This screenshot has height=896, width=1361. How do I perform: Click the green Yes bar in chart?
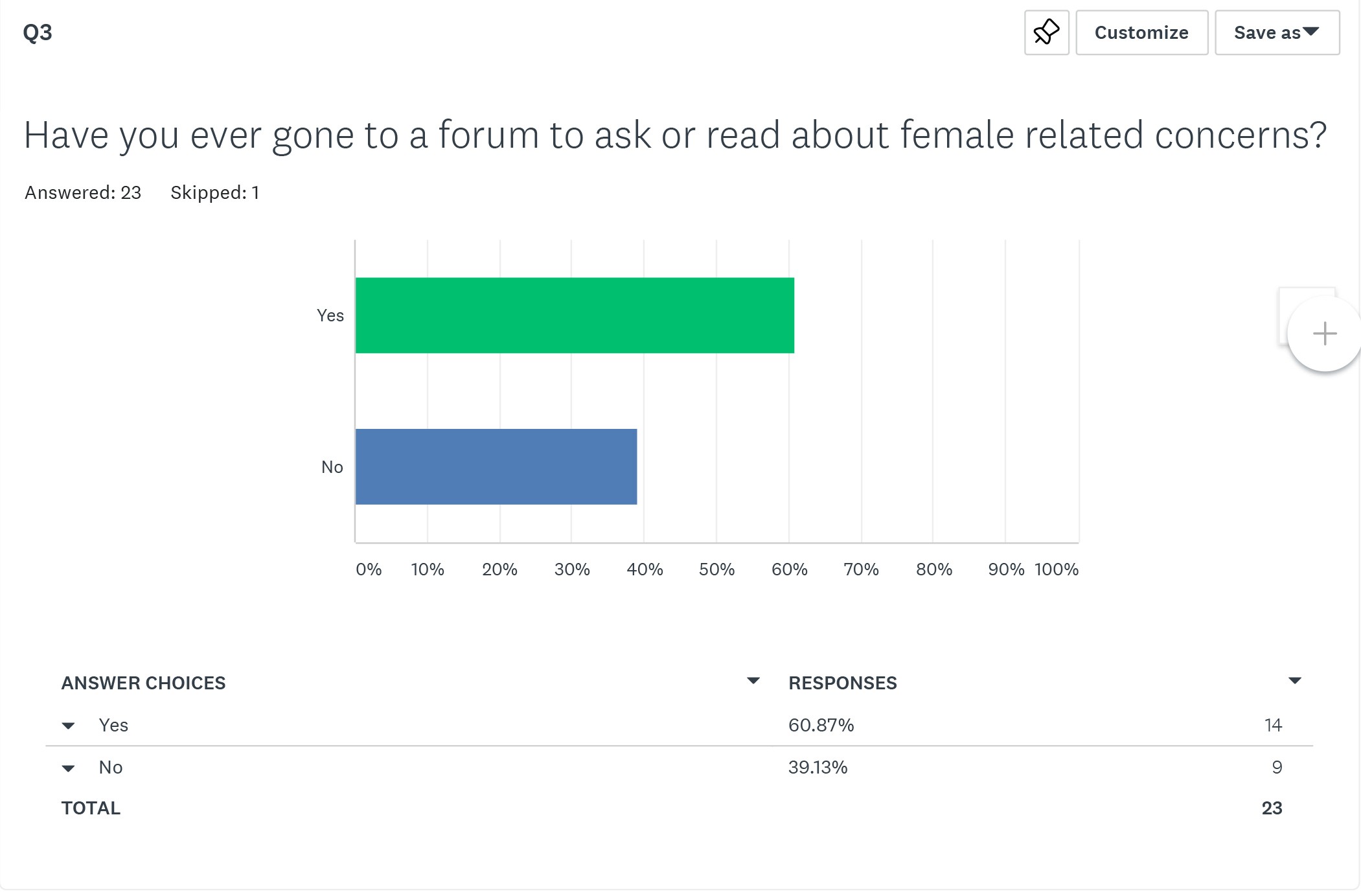click(575, 316)
